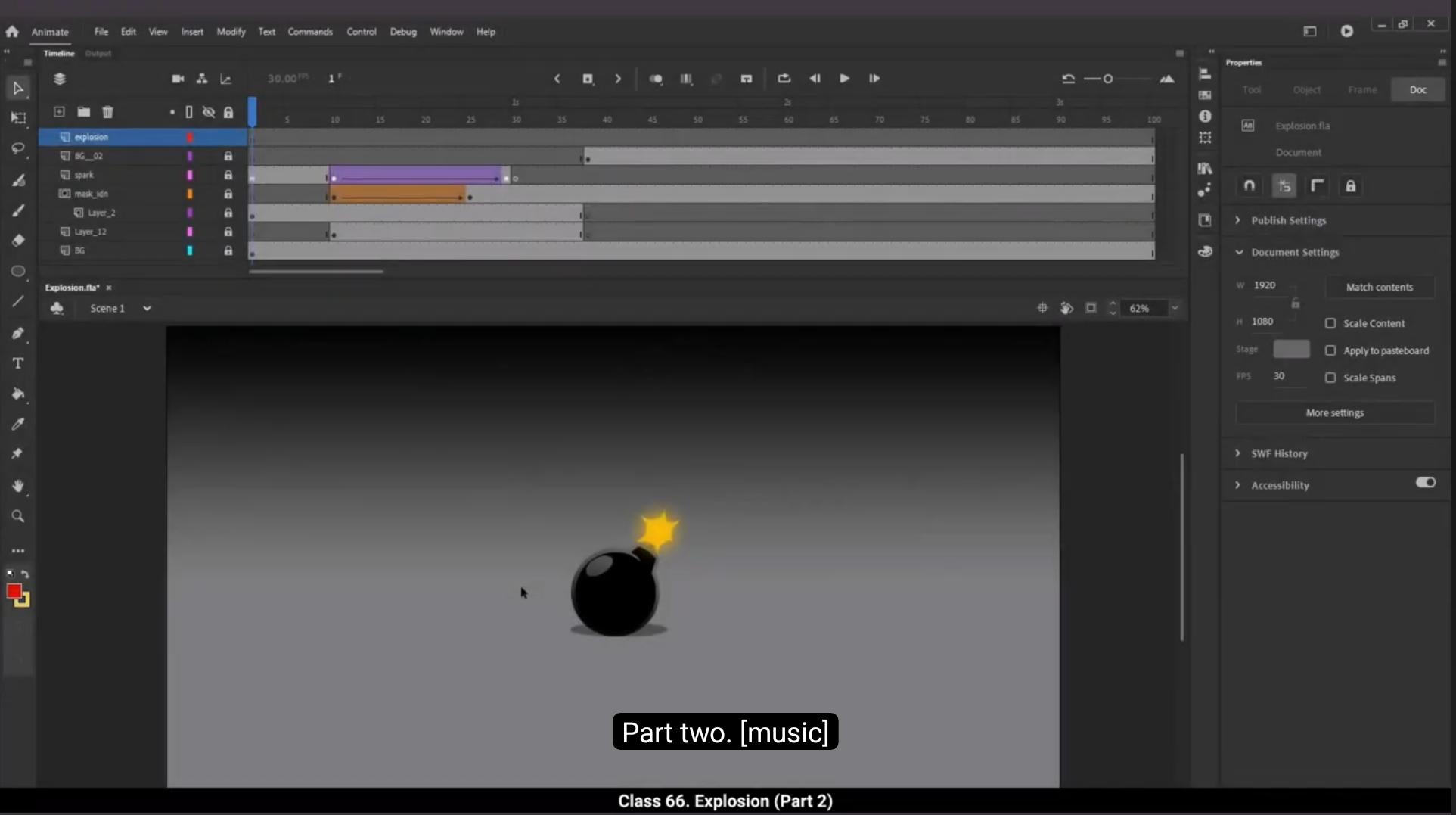
Task: Open the Test Movie play button
Action: [1347, 31]
